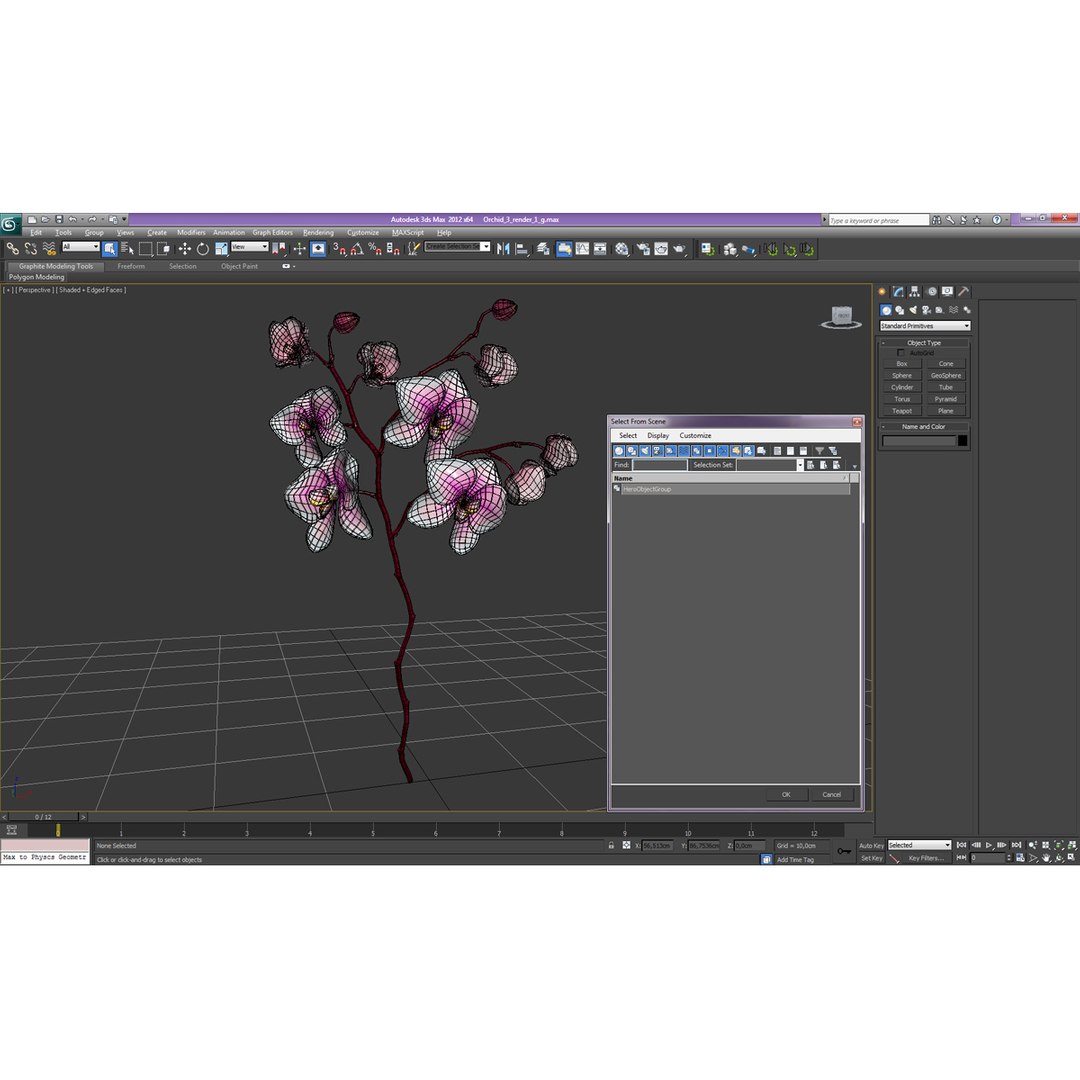The image size is (1080, 1080).
Task: Open the Utilities hammer panel tab
Action: [964, 291]
